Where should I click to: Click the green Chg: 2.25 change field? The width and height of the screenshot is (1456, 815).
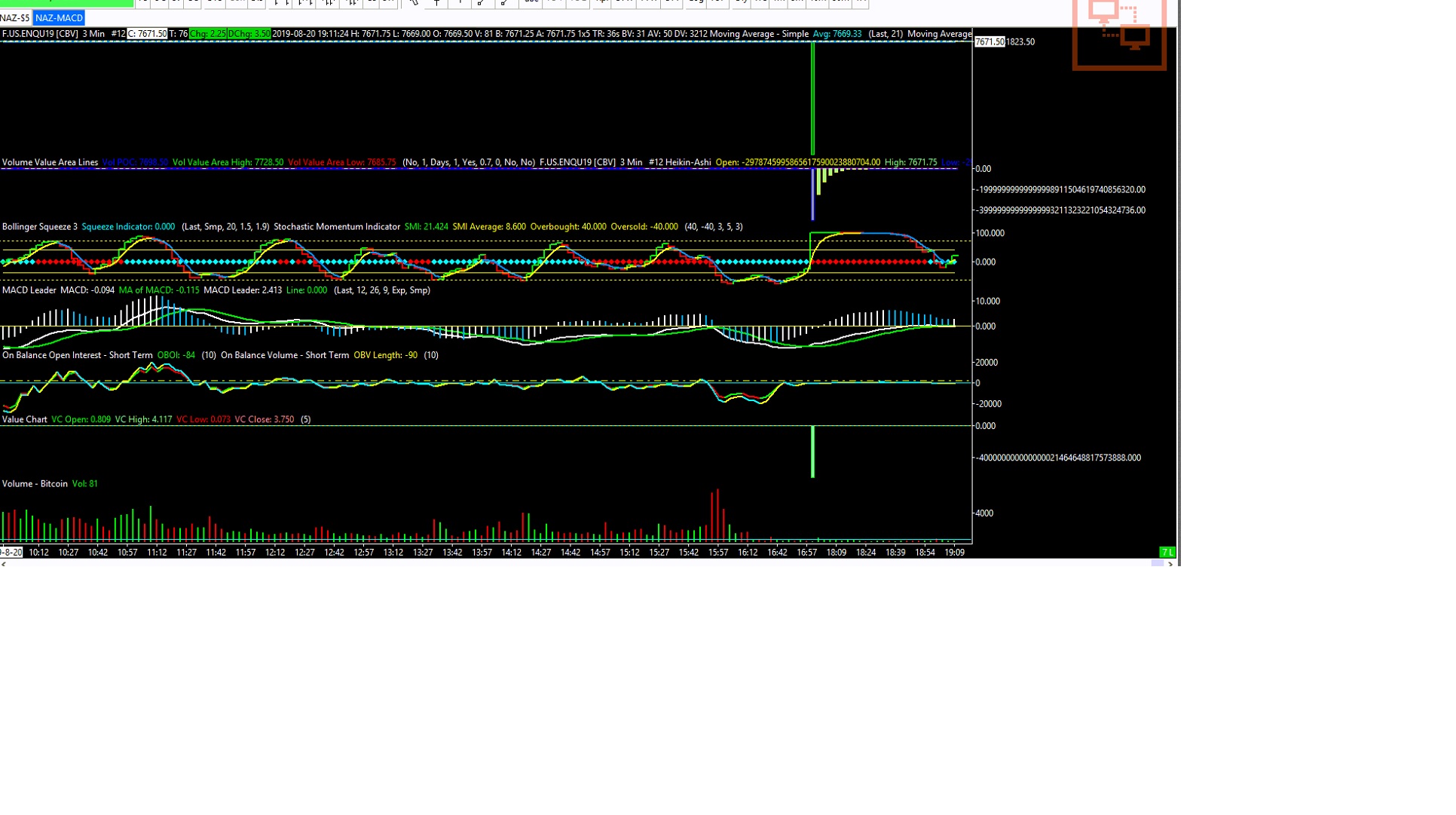(207, 34)
